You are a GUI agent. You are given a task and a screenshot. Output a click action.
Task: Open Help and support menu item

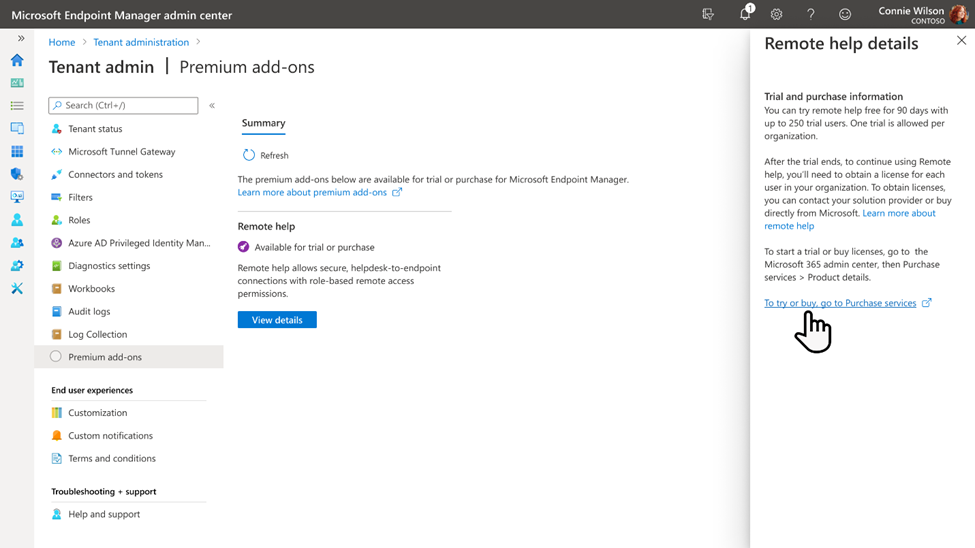point(104,514)
